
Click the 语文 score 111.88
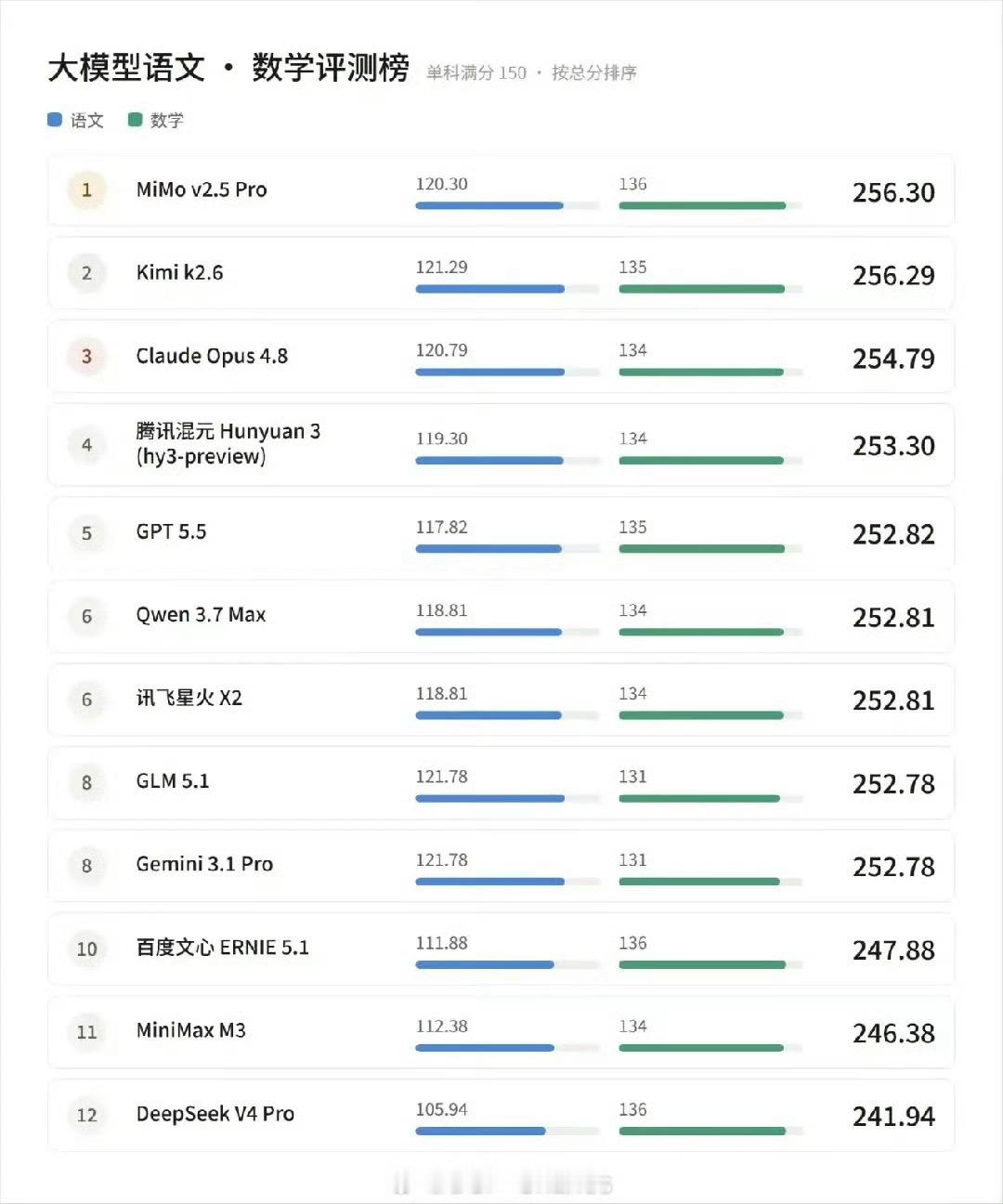tap(441, 943)
